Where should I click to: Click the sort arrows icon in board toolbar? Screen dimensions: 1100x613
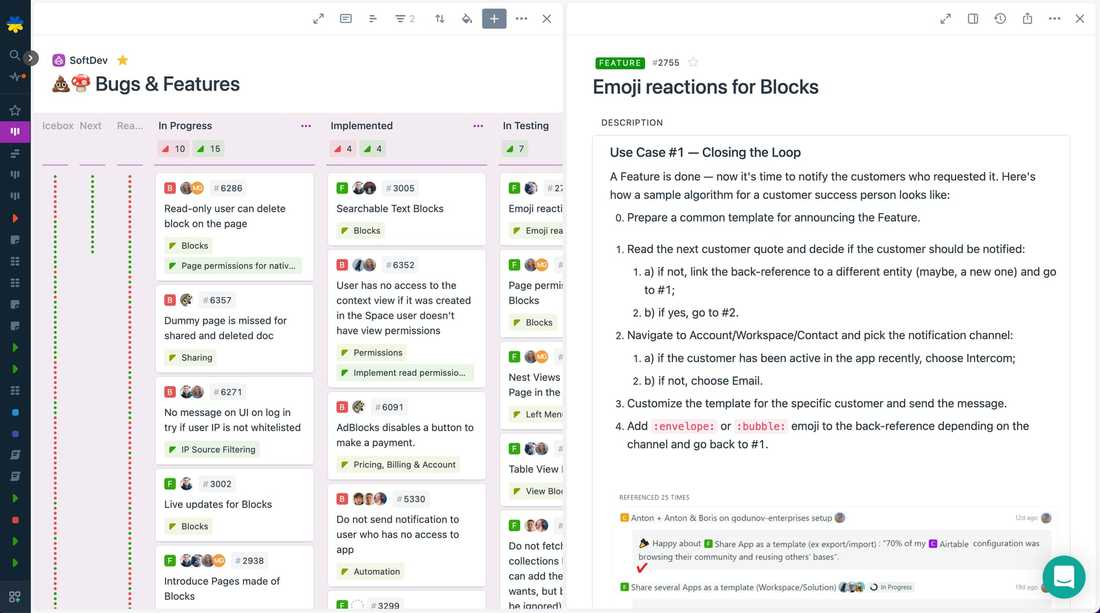tap(440, 19)
